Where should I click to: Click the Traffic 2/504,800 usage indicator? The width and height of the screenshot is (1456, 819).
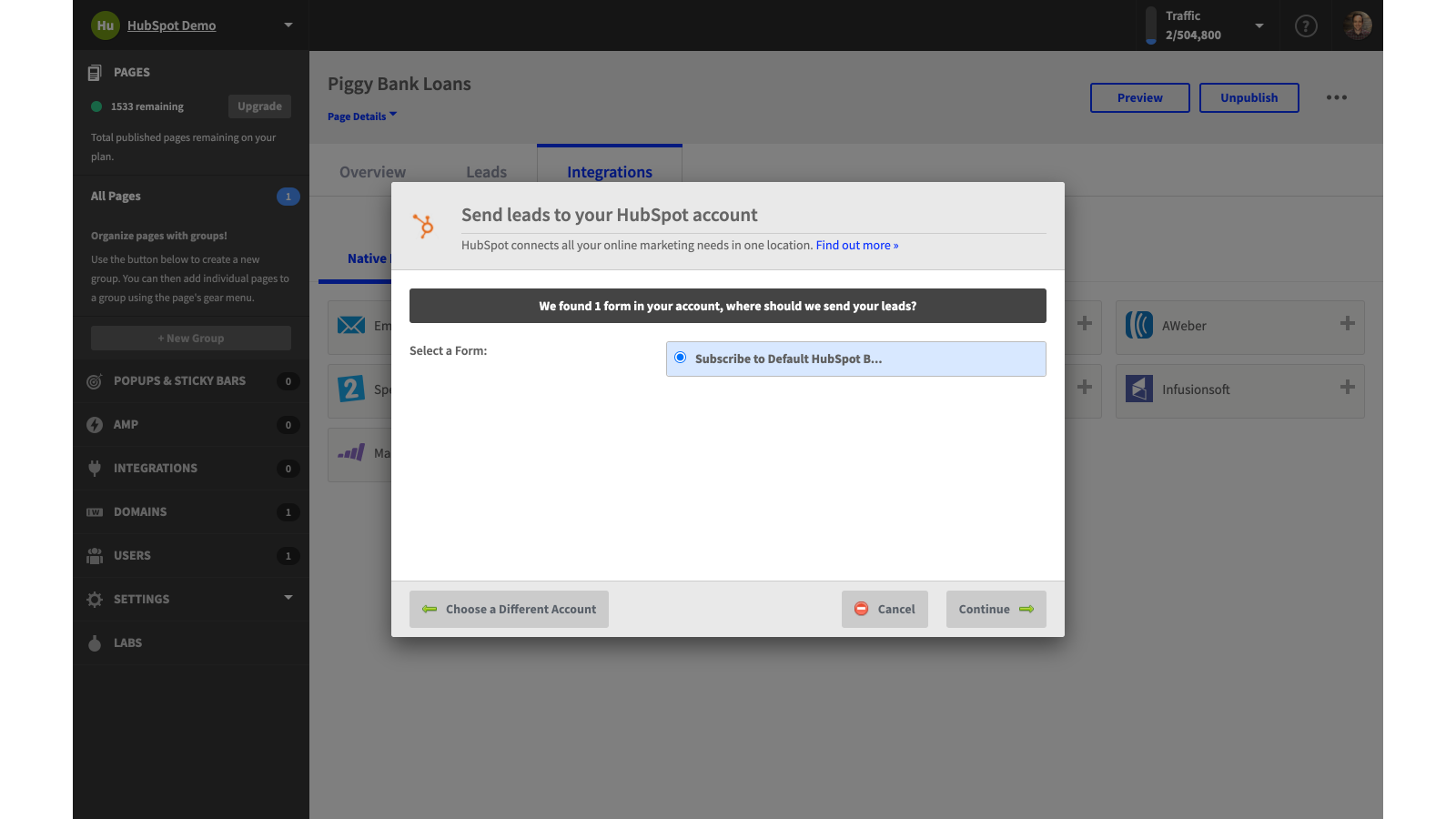1193,25
